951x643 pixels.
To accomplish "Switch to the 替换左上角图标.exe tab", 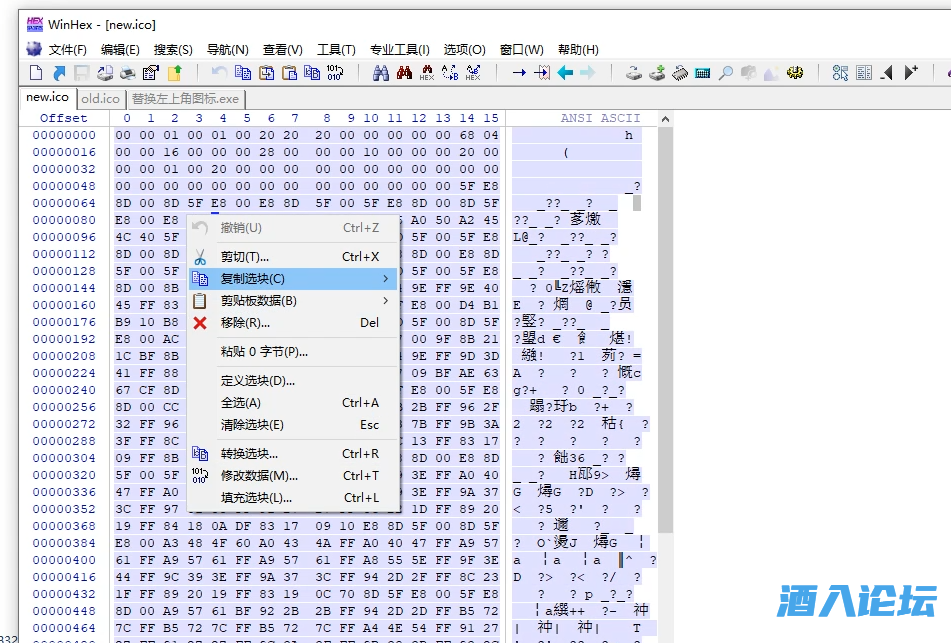I will 185,98.
